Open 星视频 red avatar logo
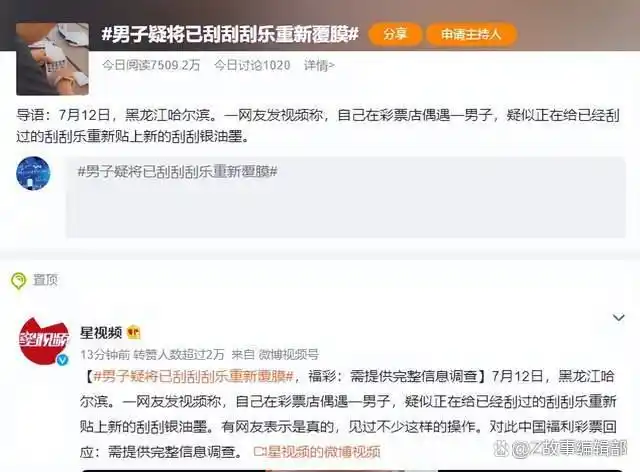This screenshot has height=472, width=640. pos(44,340)
